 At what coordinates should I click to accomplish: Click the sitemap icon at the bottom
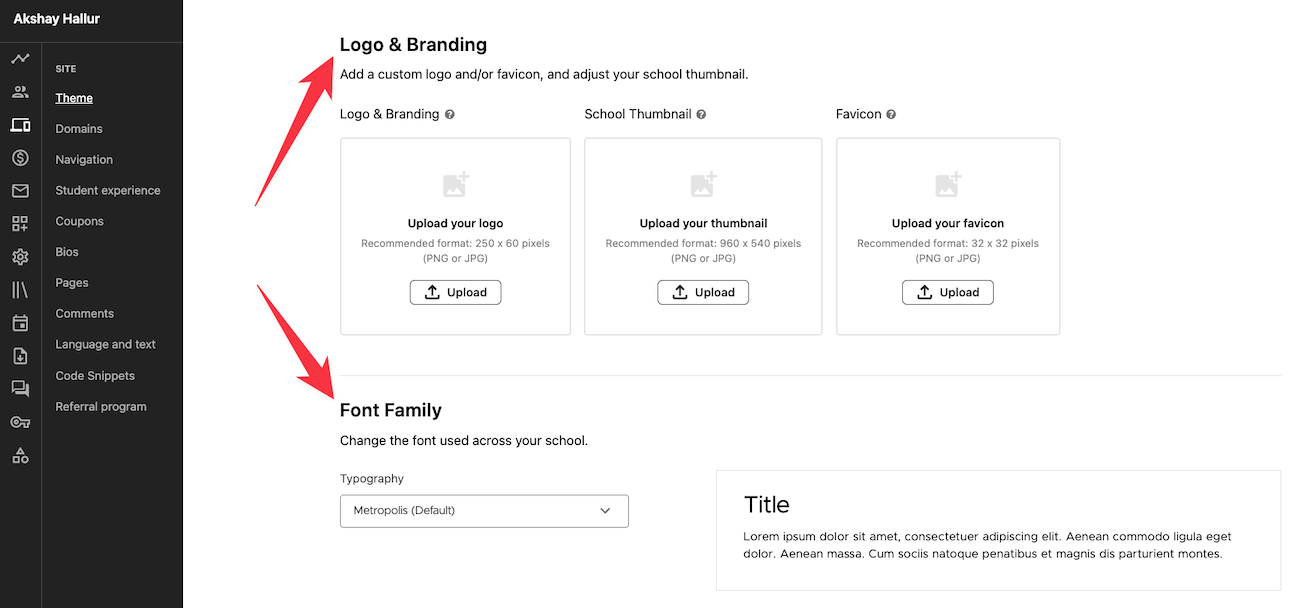point(20,455)
